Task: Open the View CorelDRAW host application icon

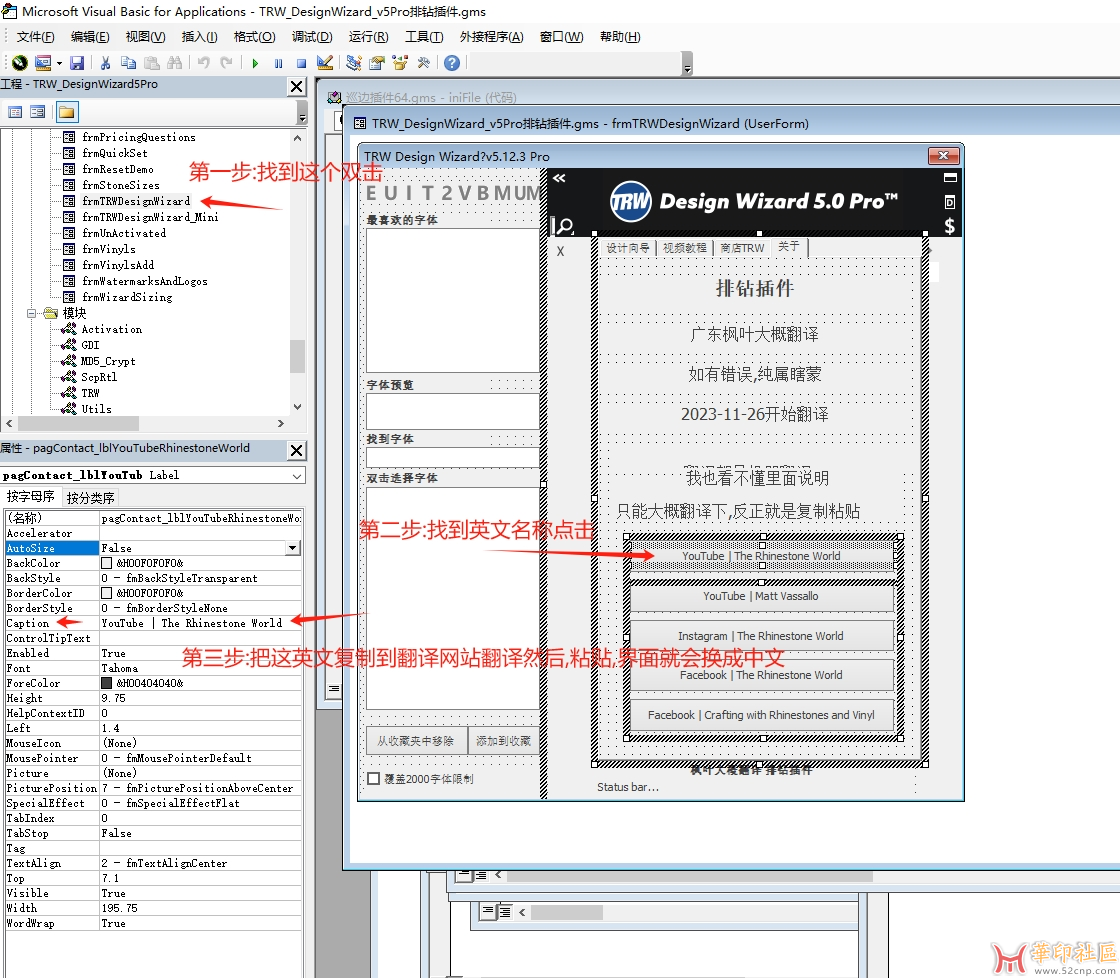Action: [x=20, y=63]
